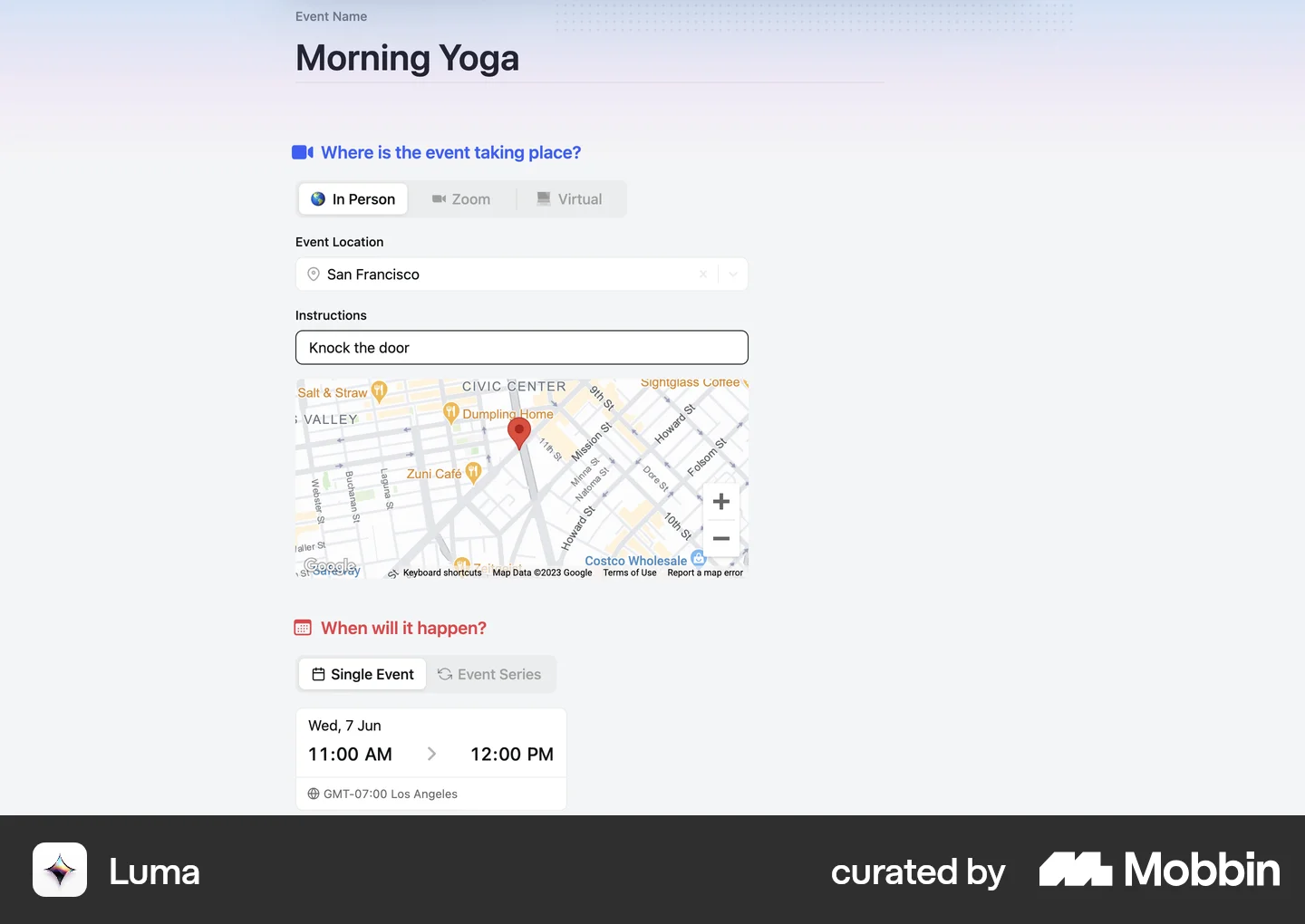
Task: Click the Wed, 7 Jun date
Action: pyautogui.click(x=344, y=726)
